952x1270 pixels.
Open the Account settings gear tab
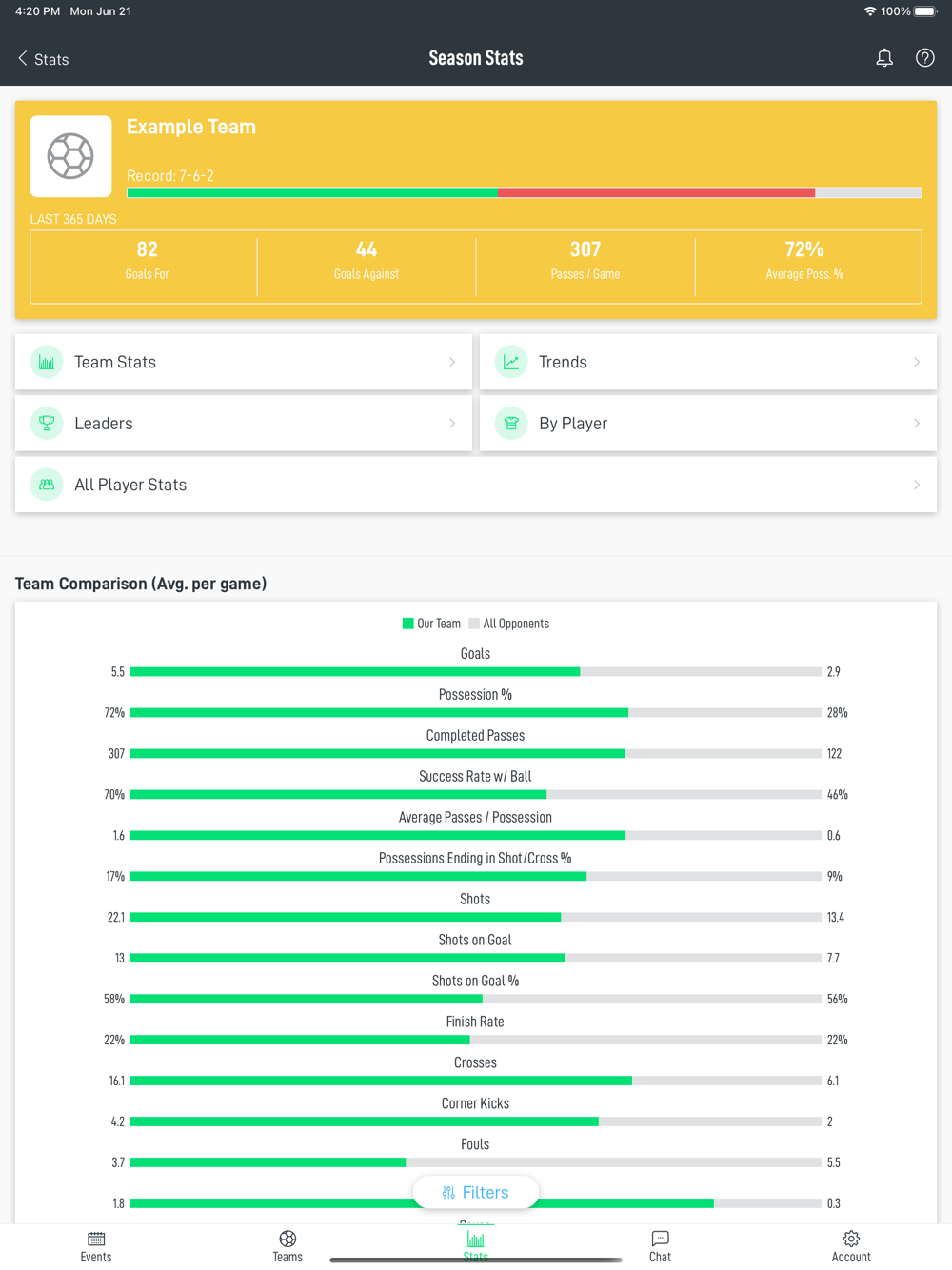[851, 1245]
